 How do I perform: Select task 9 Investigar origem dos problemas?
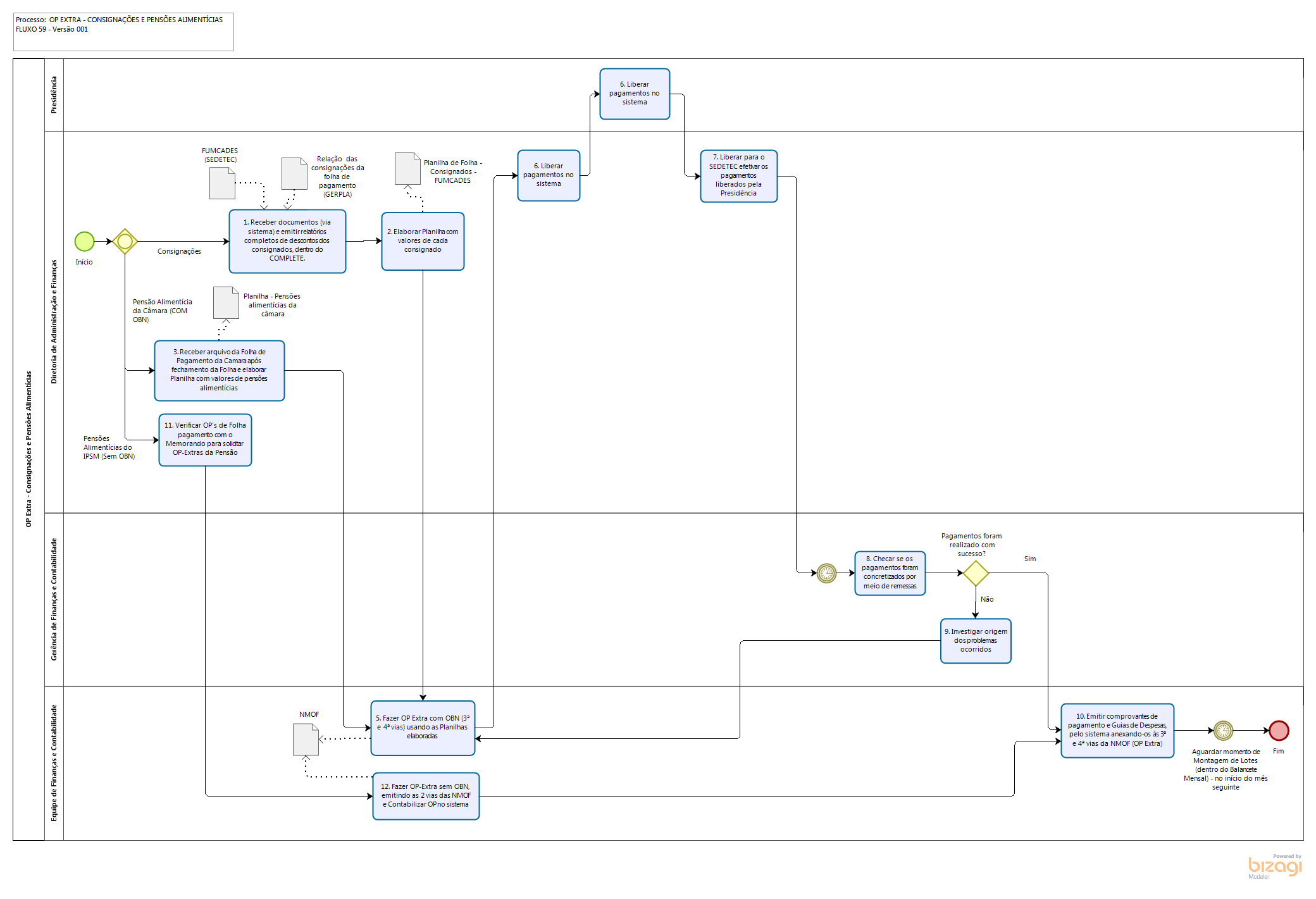(x=976, y=641)
